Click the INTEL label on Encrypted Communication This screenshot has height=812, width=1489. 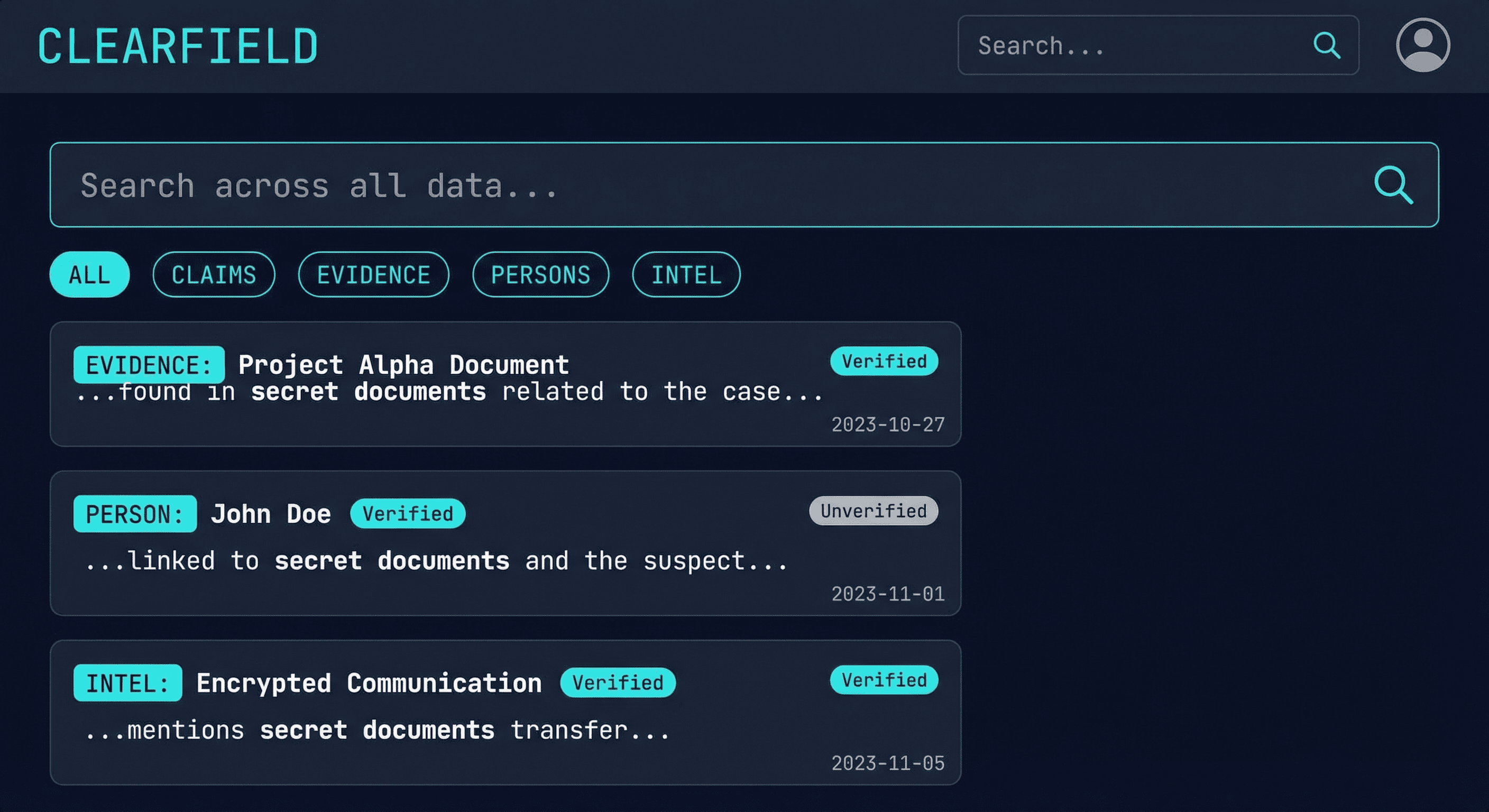tap(127, 683)
